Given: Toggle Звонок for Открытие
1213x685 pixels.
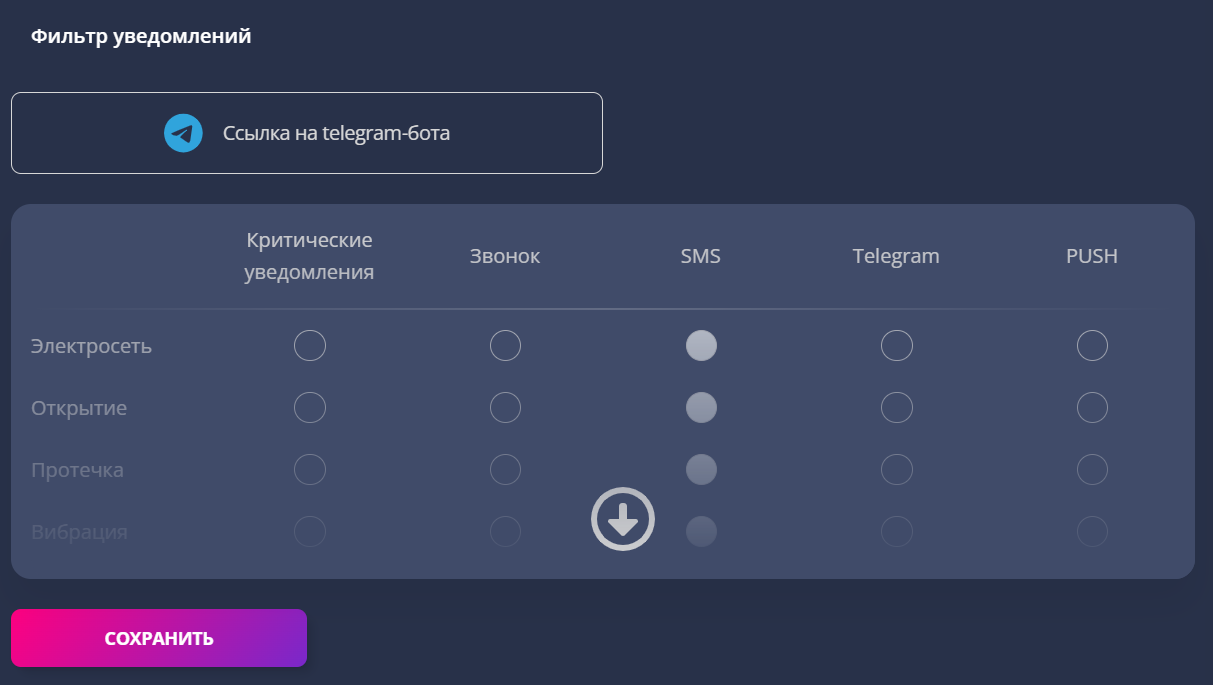Looking at the screenshot, I should coord(505,408).
